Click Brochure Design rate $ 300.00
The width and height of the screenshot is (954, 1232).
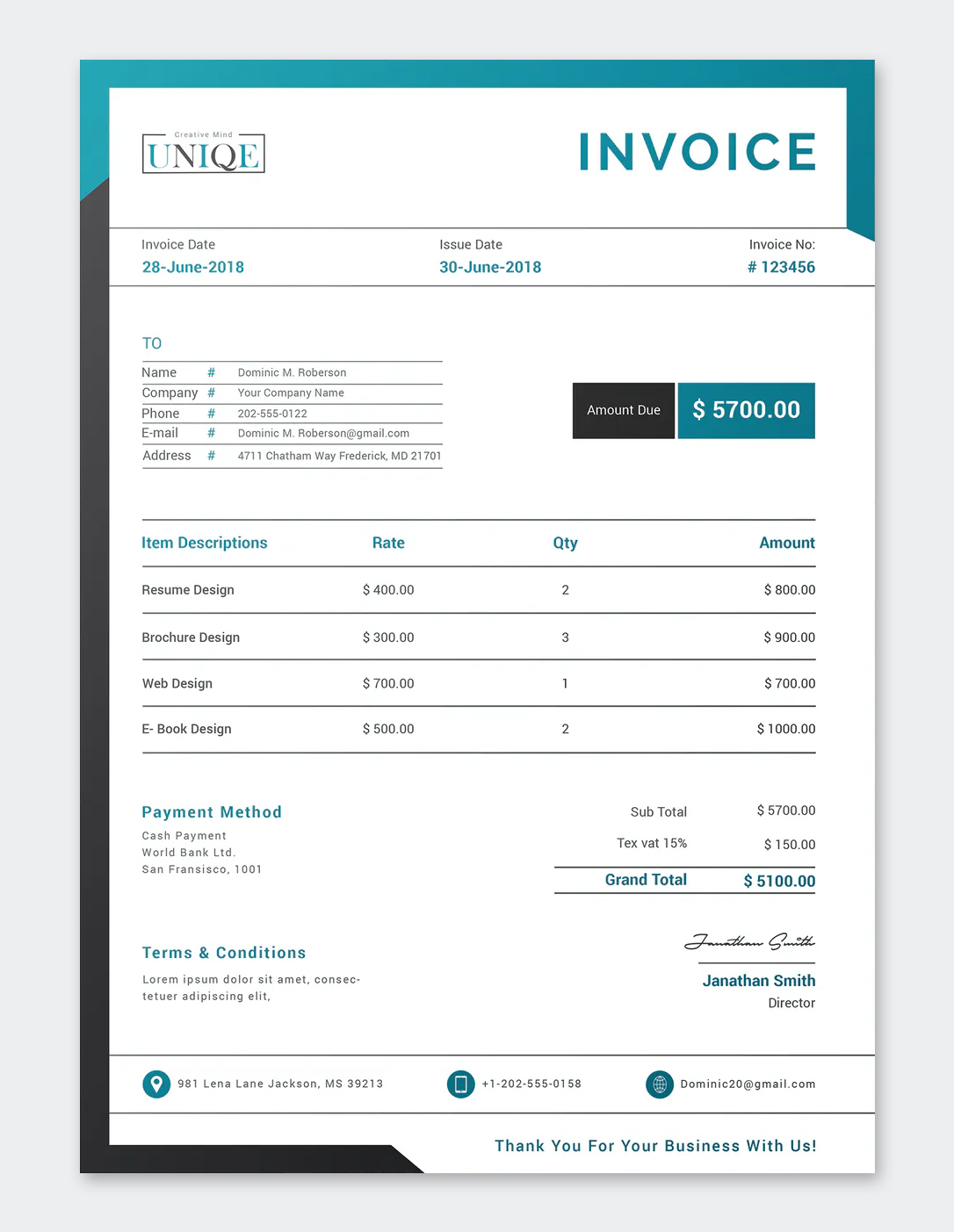(x=388, y=638)
